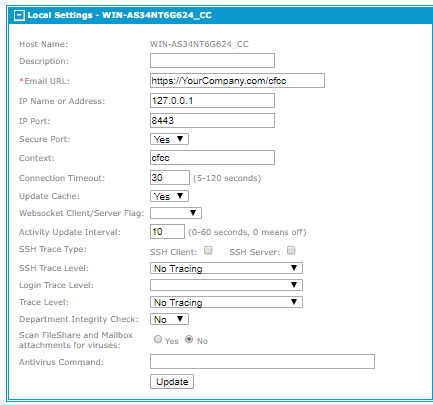This screenshot has width=433, height=405.
Task: Collapse the Local Settings panel
Action: click(x=19, y=15)
